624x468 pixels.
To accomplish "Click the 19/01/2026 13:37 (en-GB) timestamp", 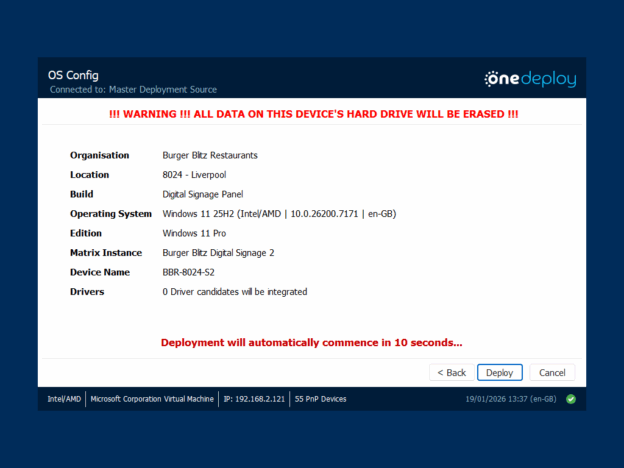I will pyautogui.click(x=511, y=399).
